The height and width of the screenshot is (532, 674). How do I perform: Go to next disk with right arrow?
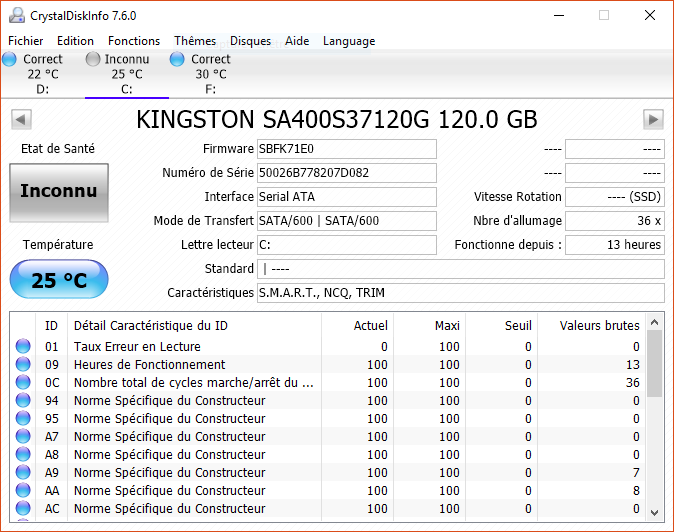653,119
